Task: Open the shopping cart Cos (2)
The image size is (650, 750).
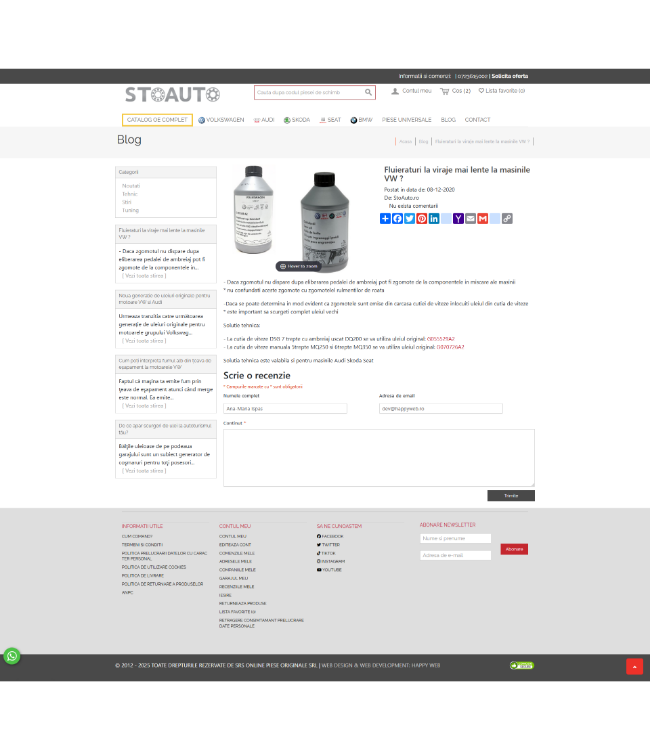Action: (x=455, y=91)
